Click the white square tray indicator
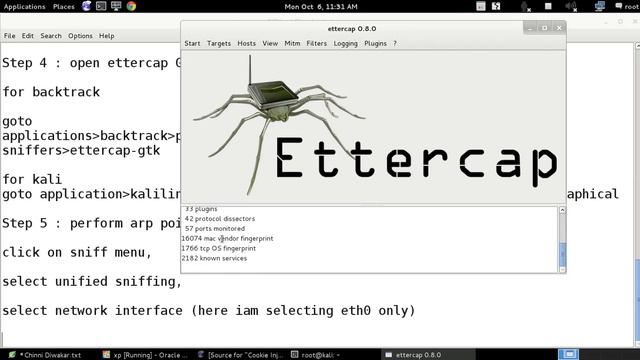Viewport: 640px width, 360px height. pos(548,6)
